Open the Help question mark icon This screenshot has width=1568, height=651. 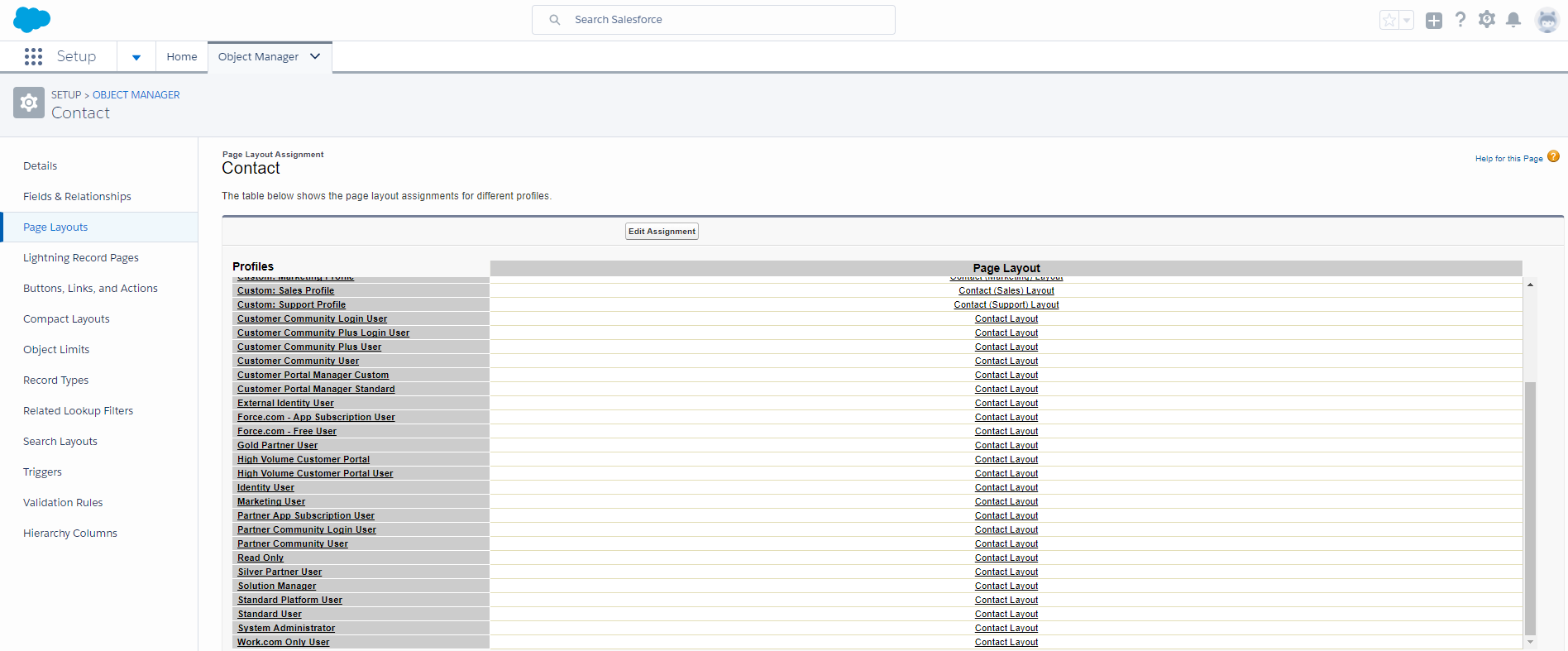click(1460, 20)
